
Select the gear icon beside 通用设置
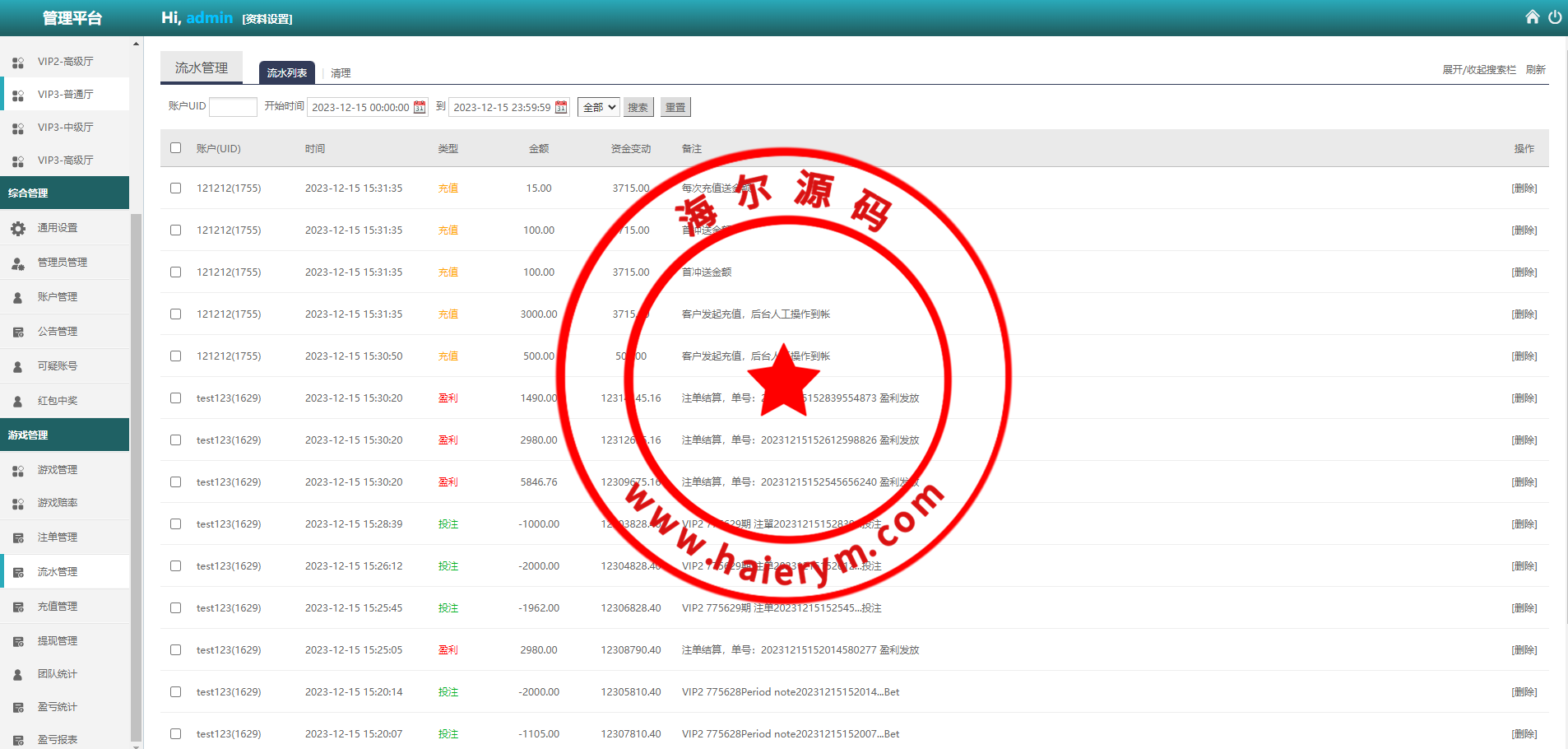[x=17, y=228]
